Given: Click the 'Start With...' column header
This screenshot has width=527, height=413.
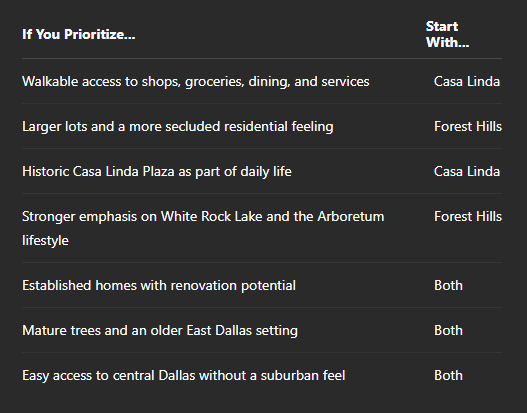Looking at the screenshot, I should tap(447, 34).
